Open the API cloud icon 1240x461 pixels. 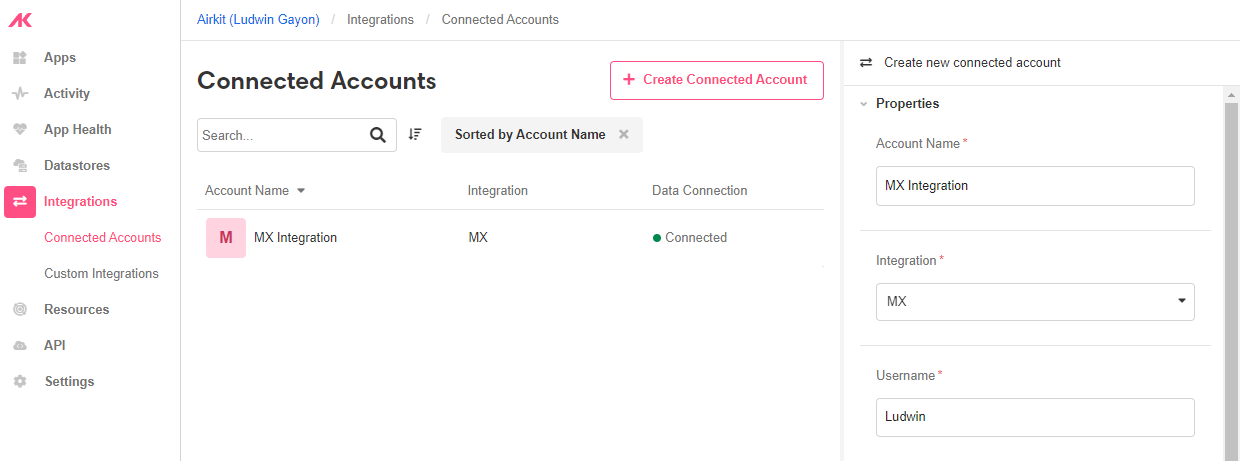[x=19, y=346]
